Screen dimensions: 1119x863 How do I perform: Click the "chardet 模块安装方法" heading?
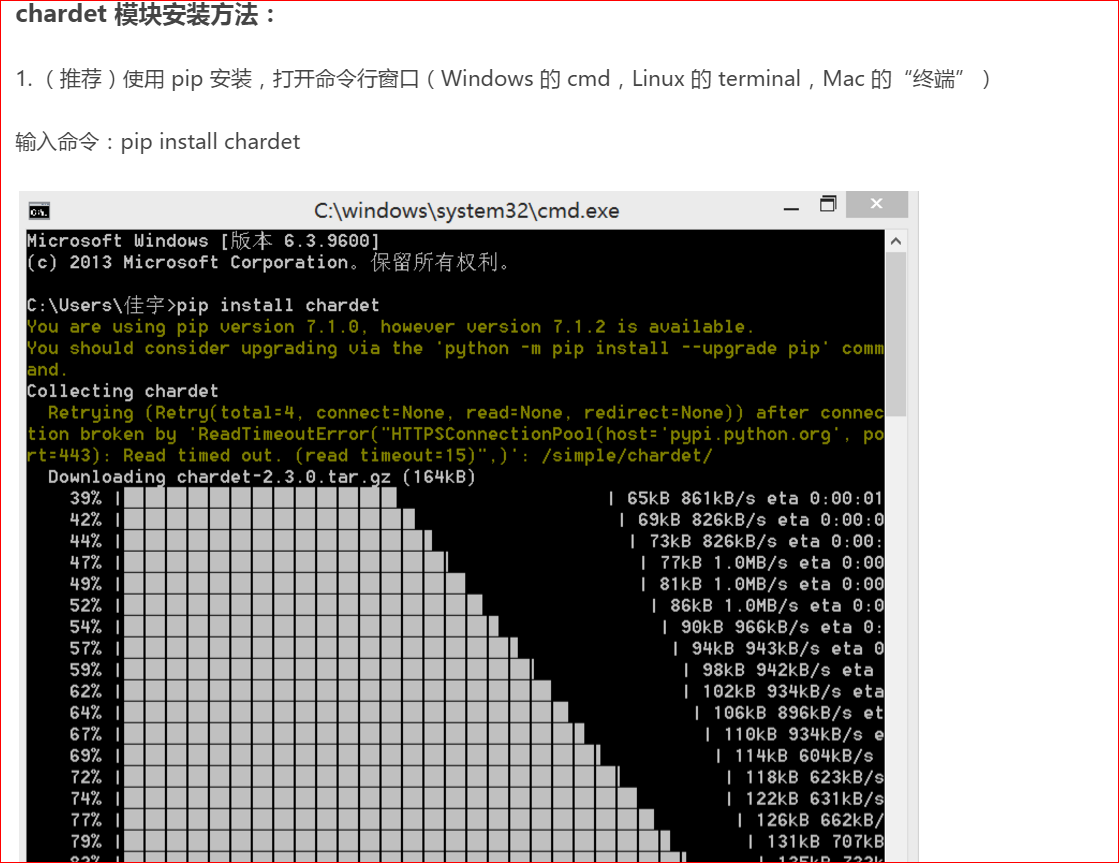(x=146, y=16)
